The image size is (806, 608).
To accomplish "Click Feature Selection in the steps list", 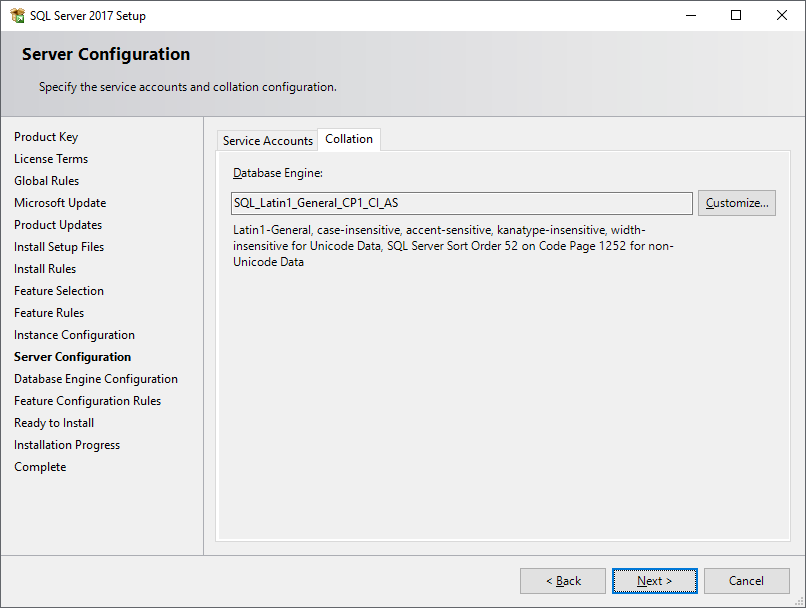I will pyautogui.click(x=59, y=291).
